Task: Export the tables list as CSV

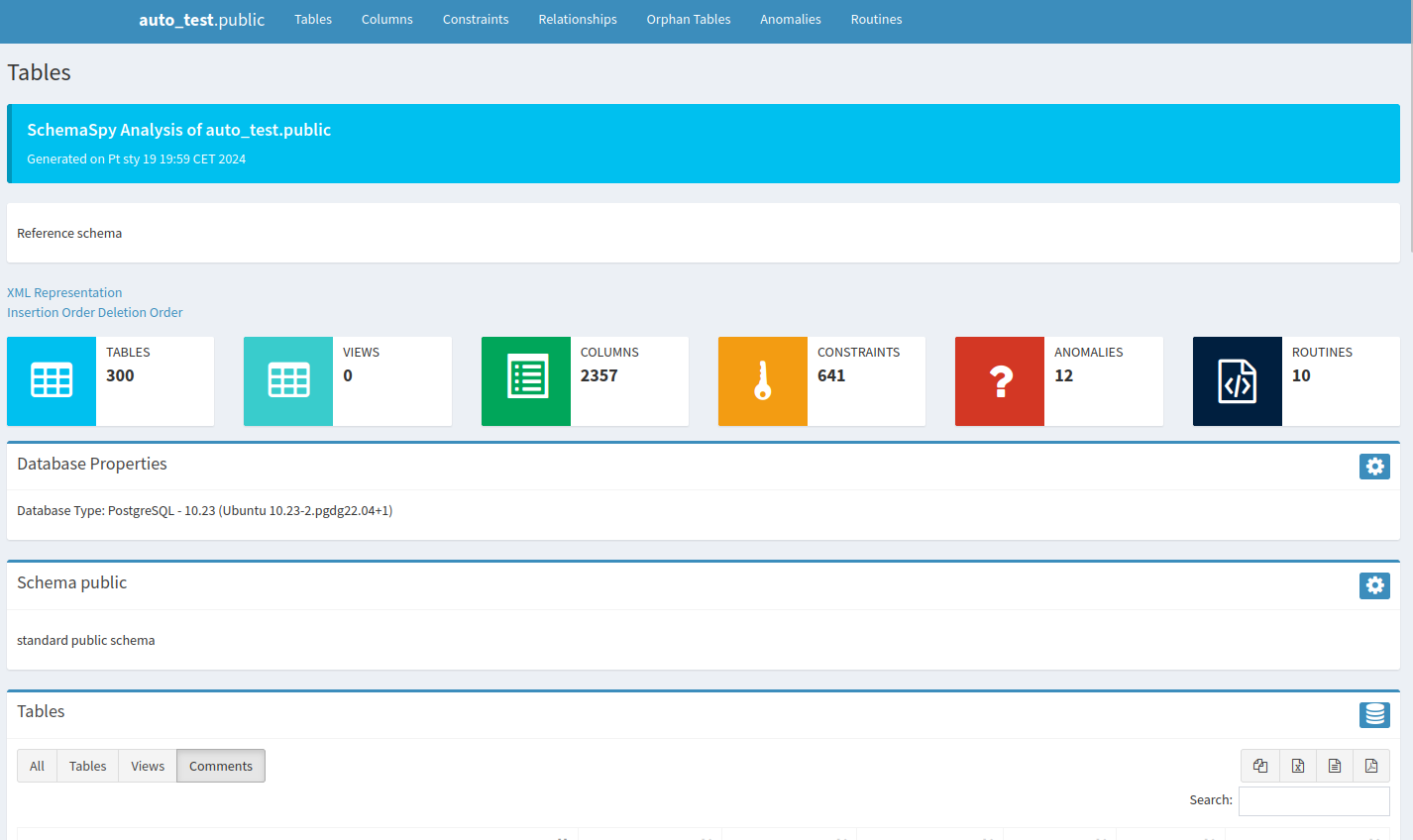Action: 1335,766
